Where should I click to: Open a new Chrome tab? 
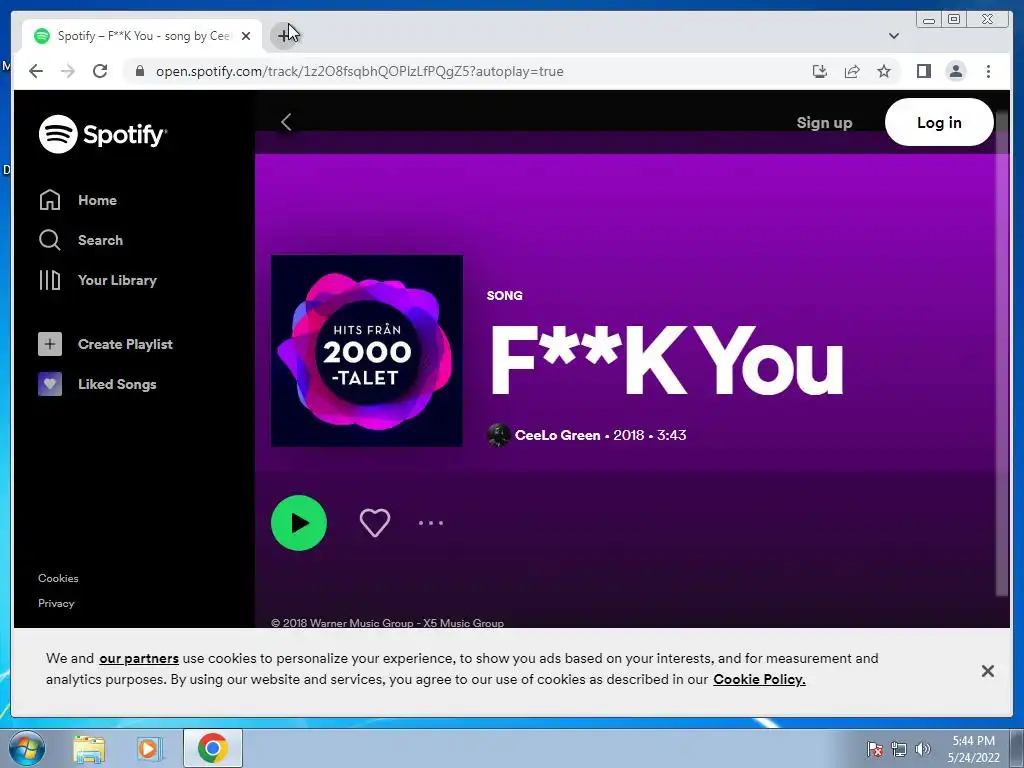click(x=284, y=35)
